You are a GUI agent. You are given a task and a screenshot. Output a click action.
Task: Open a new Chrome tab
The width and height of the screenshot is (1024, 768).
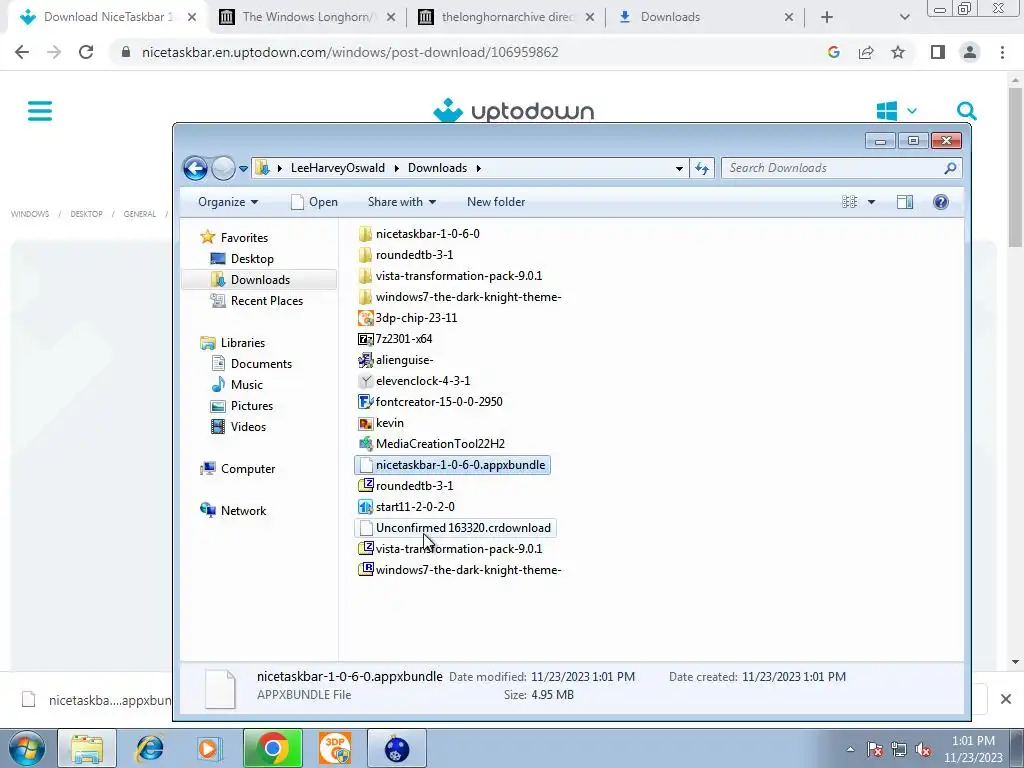827,18
